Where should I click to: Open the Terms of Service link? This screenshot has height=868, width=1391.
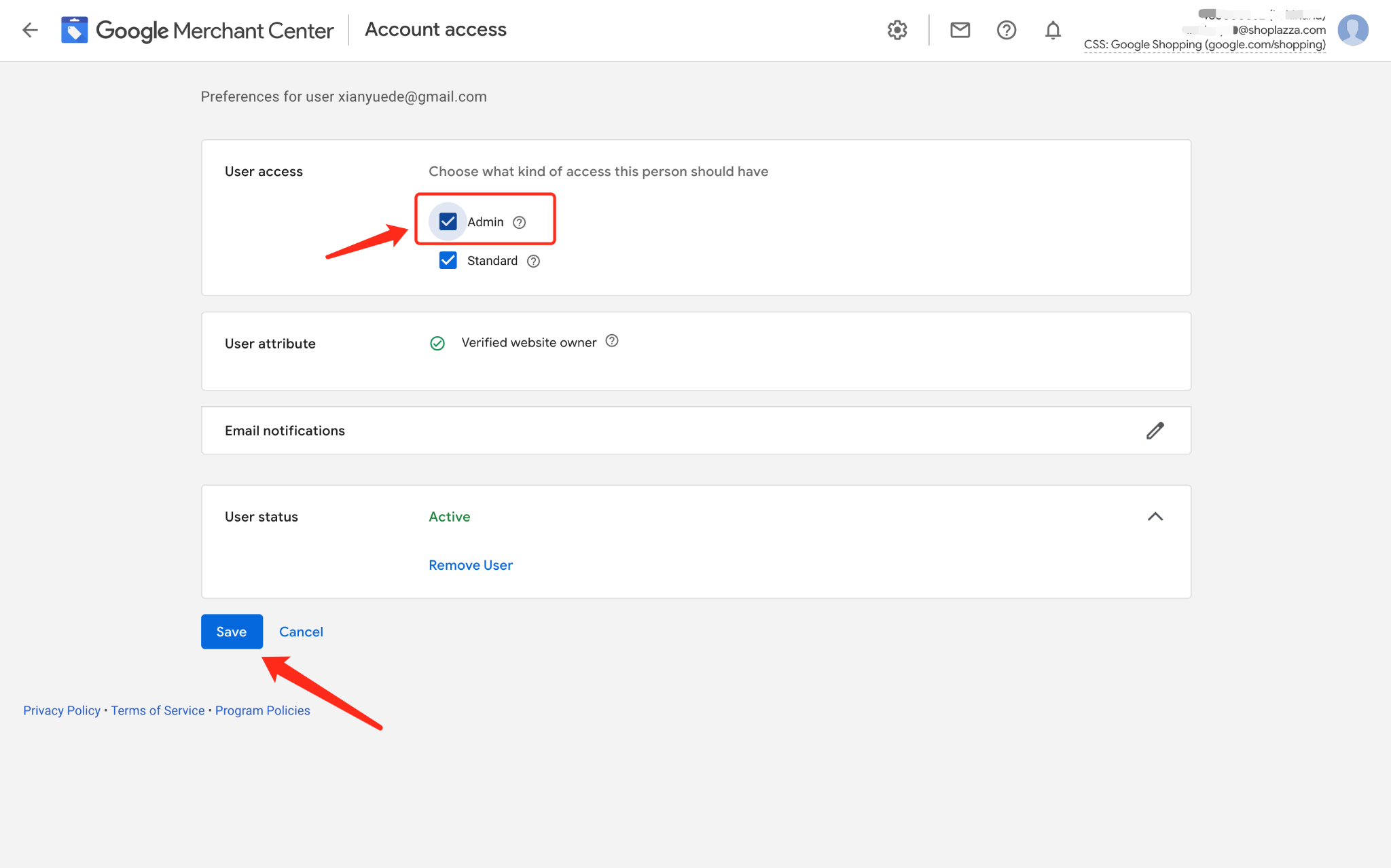158,710
